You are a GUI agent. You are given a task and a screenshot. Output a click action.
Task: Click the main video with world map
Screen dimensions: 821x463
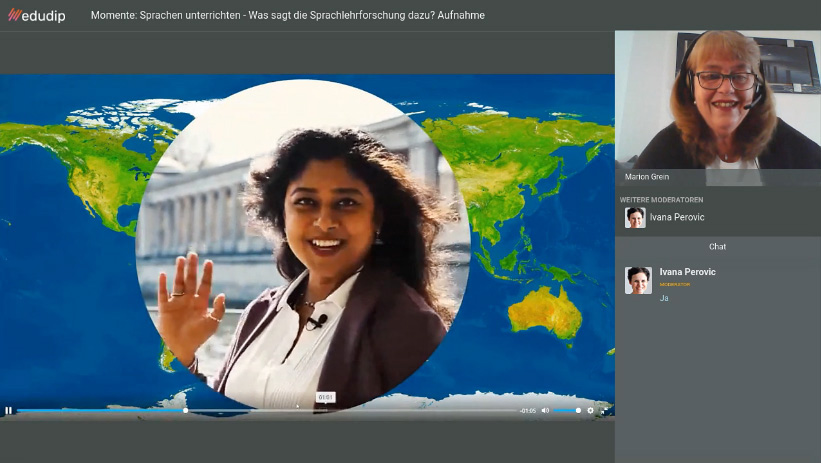pyautogui.click(x=307, y=240)
